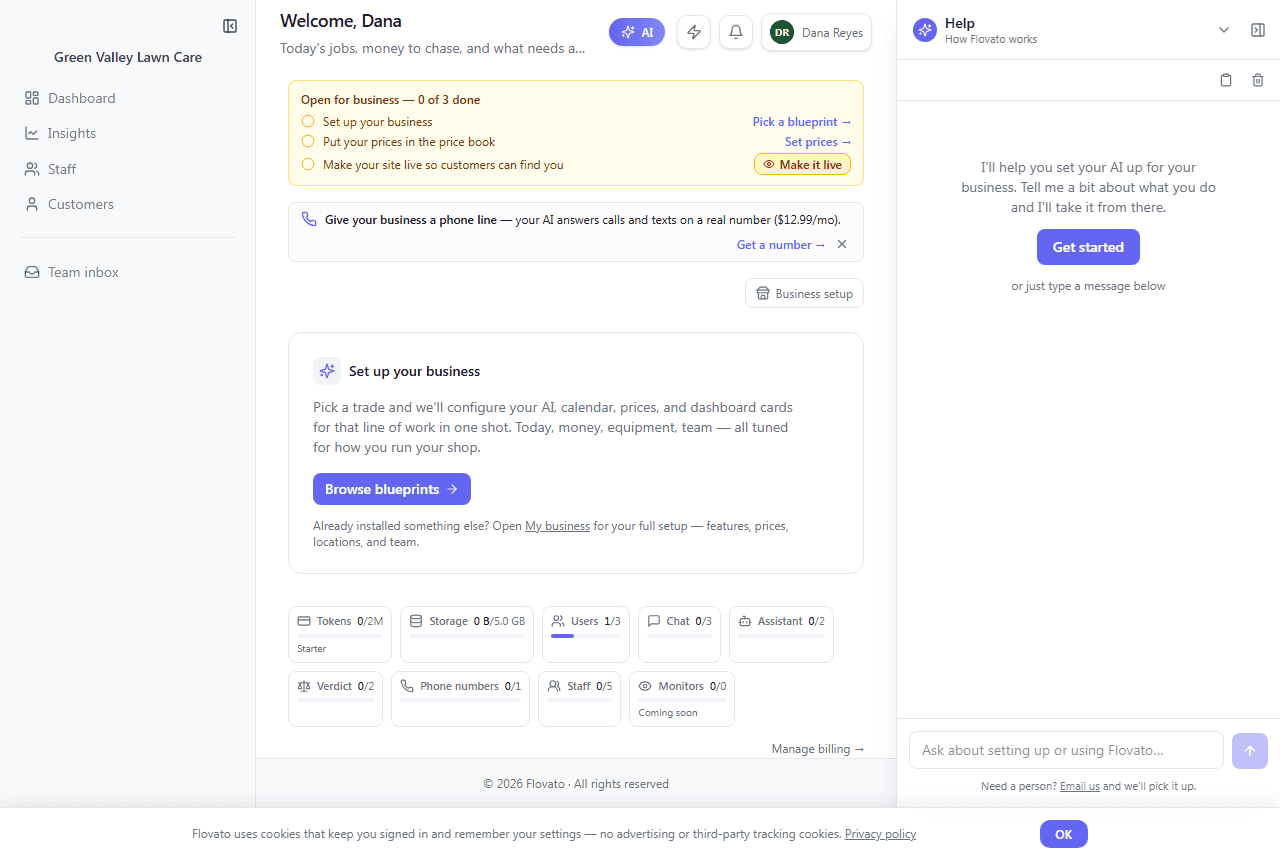Click Get a number link
This screenshot has height=860, width=1280.
click(x=781, y=245)
